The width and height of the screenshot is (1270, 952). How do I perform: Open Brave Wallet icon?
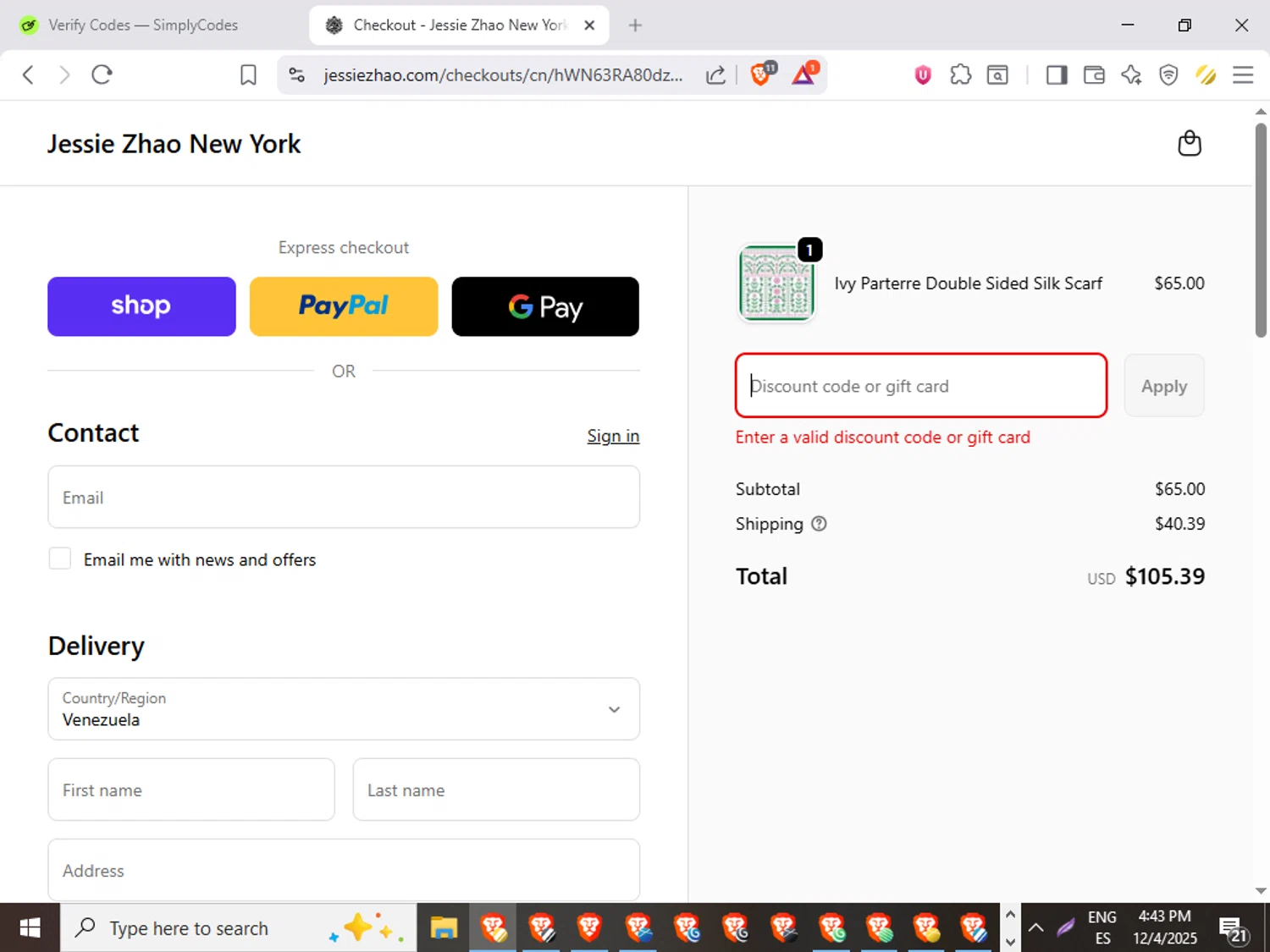1094,75
